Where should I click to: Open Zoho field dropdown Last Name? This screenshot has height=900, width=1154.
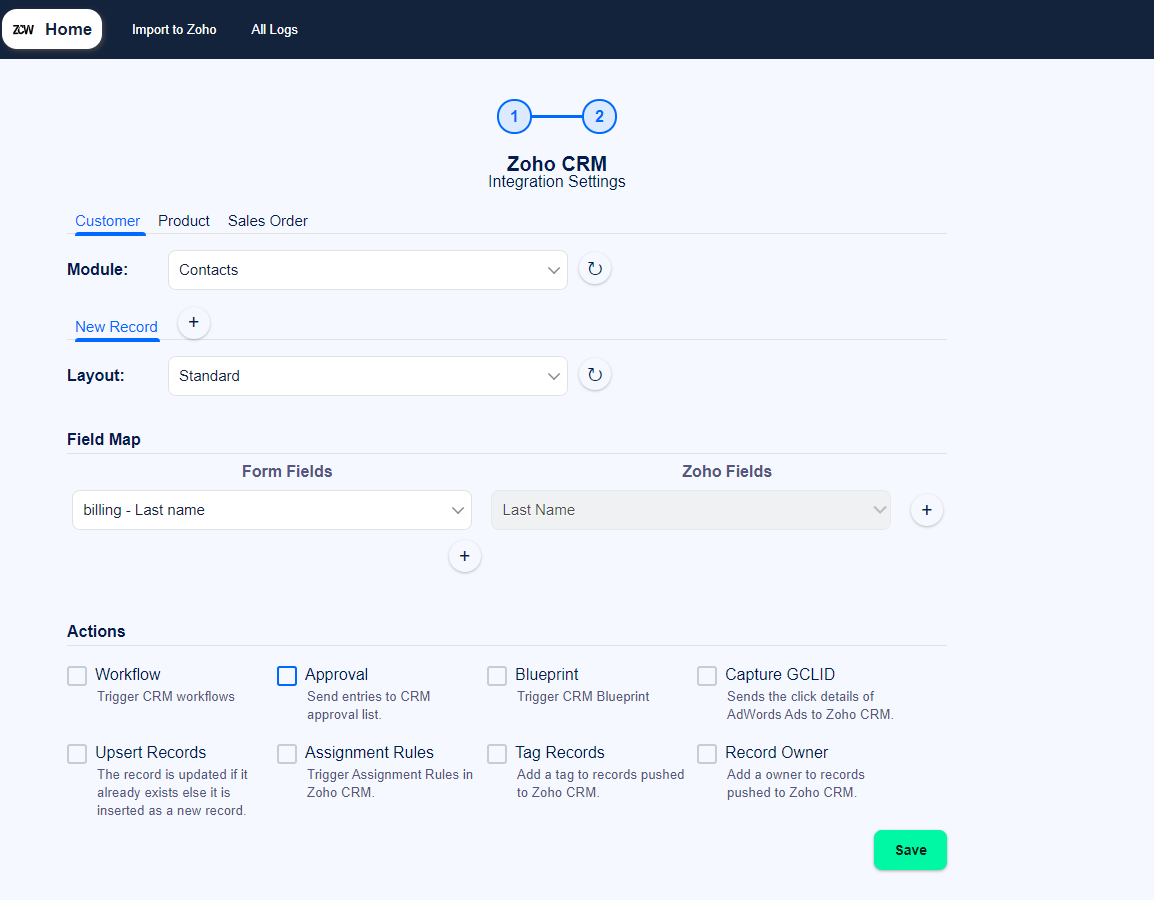(691, 510)
